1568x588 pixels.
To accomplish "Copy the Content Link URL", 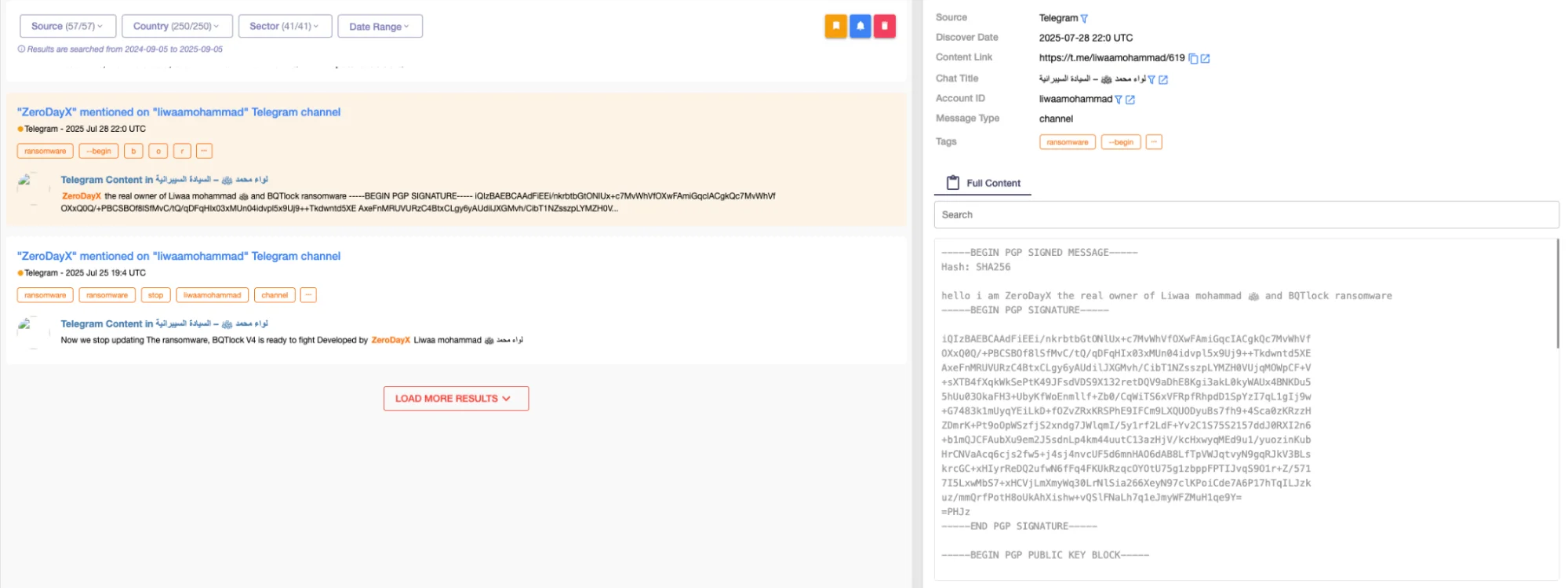I will point(1193,58).
